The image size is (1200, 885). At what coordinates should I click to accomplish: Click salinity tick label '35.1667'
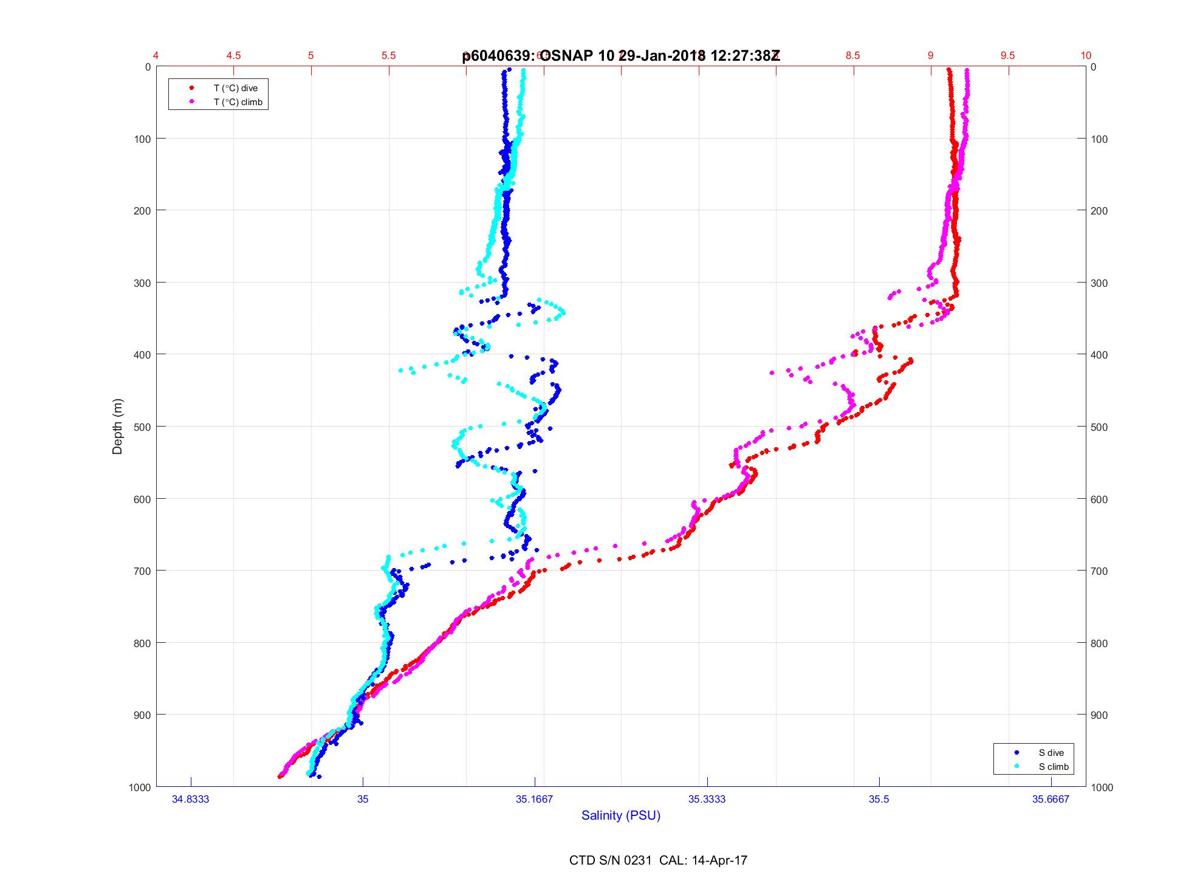click(535, 800)
